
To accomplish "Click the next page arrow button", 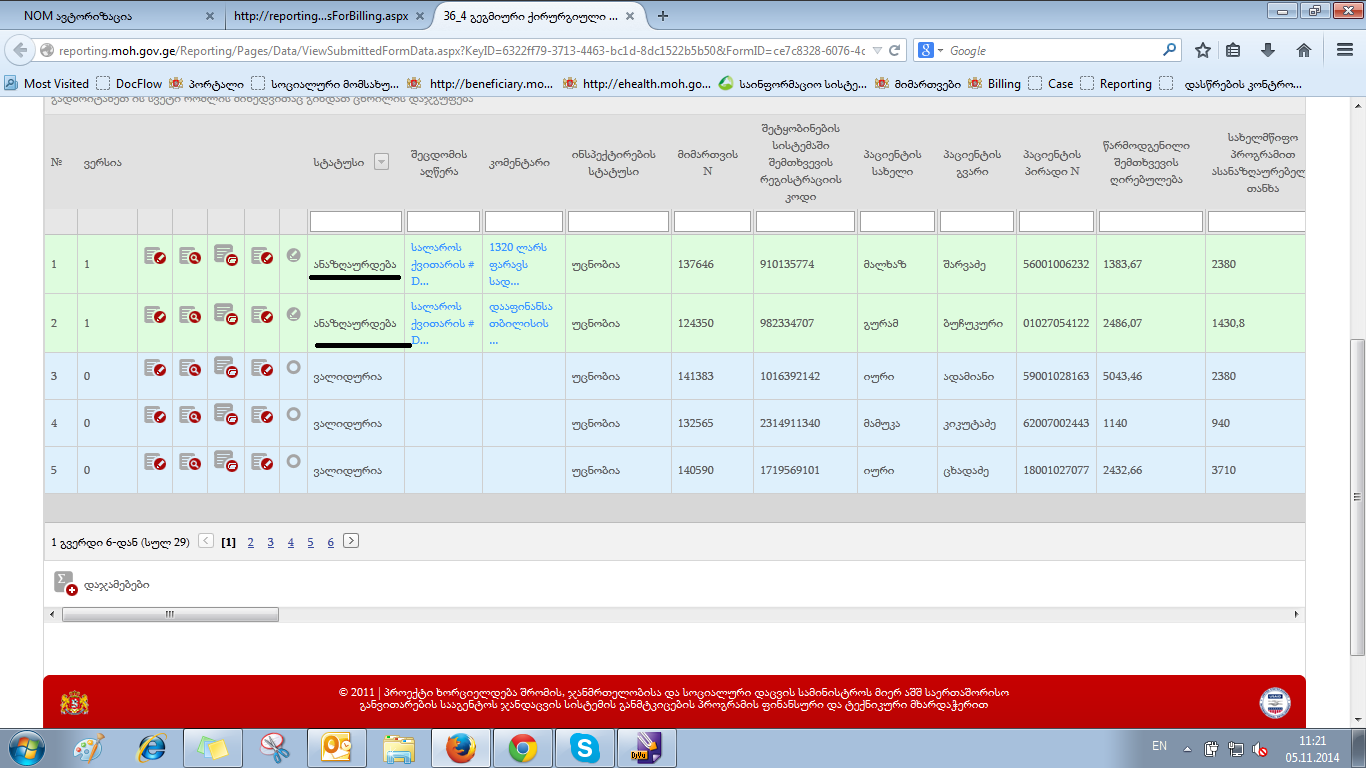I will pyautogui.click(x=351, y=541).
